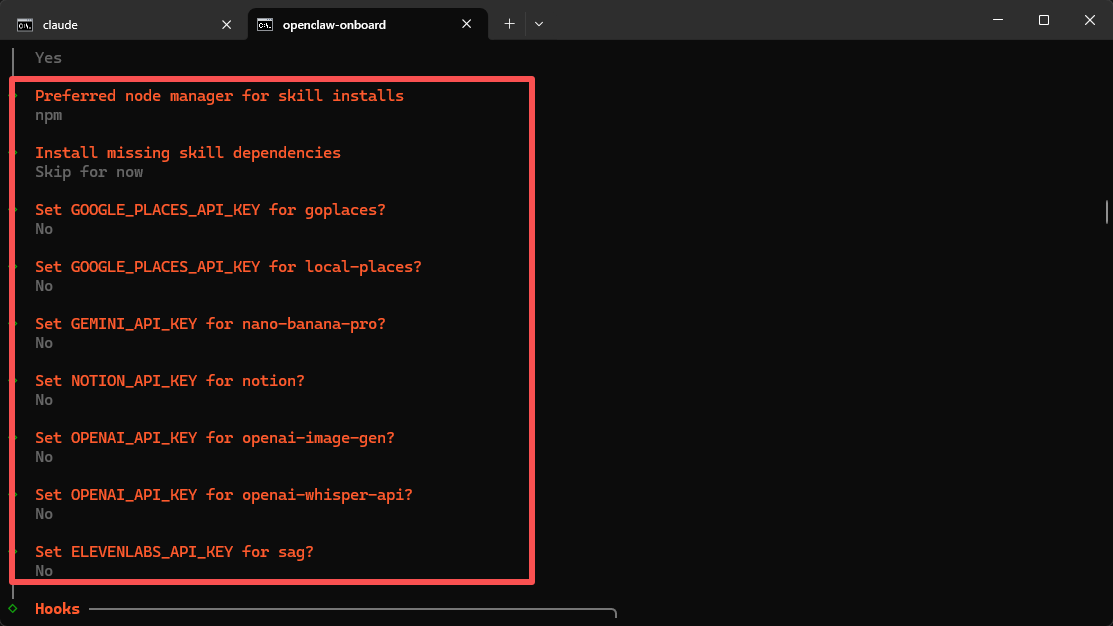The image size is (1113, 626).
Task: Minimize the terminal window
Action: click(x=996, y=20)
